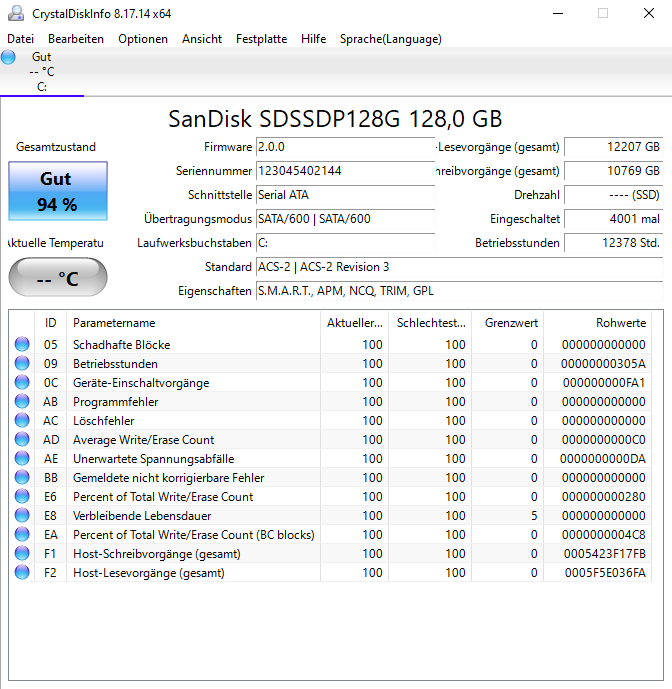The height and width of the screenshot is (689, 672).
Task: Select the Verbleibende Lebensdauer parameter name
Action: (142, 515)
